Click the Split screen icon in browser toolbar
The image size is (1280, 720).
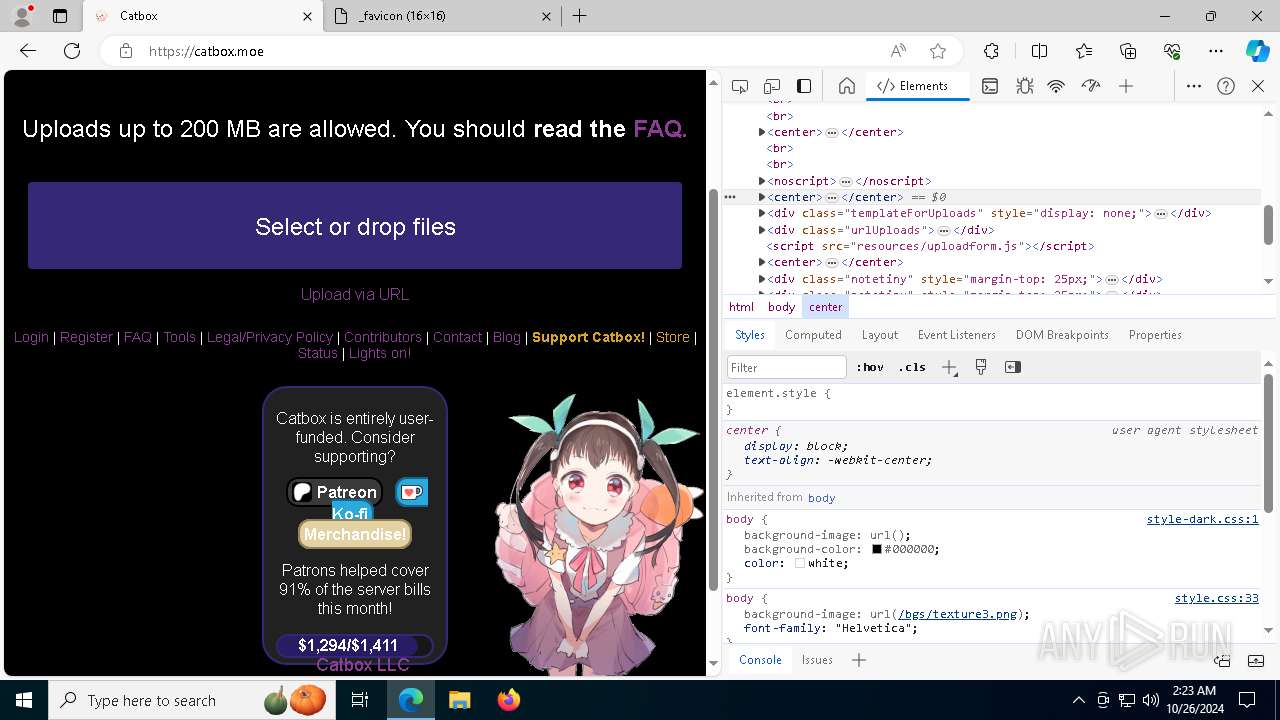pos(1039,51)
